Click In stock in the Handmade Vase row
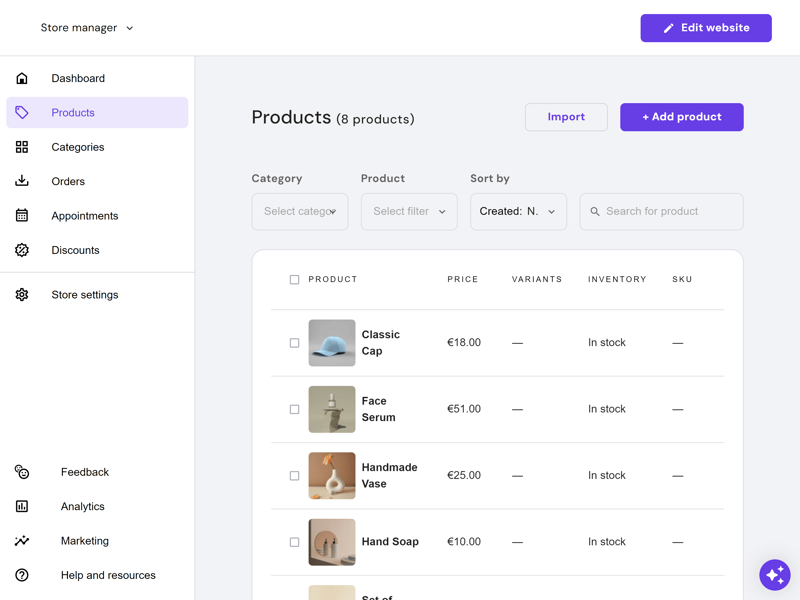Image resolution: width=800 pixels, height=600 pixels. 607,475
